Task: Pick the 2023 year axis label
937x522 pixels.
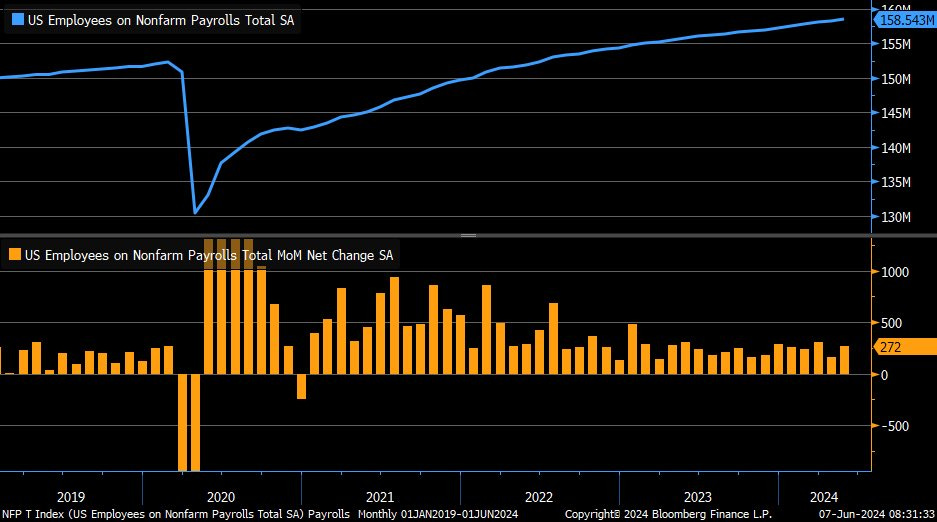Action: coord(697,496)
